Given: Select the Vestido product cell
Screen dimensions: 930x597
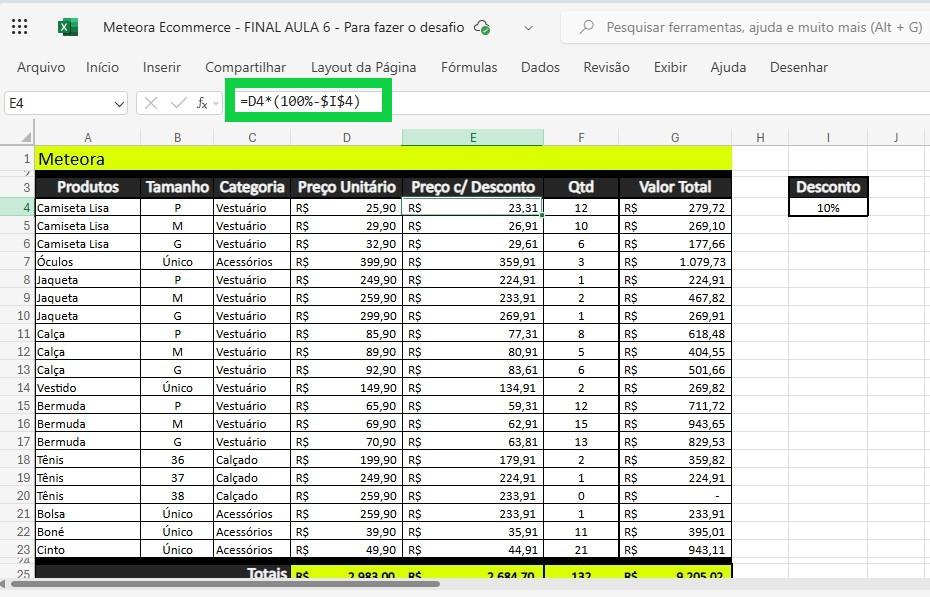Looking at the screenshot, I should point(88,388).
